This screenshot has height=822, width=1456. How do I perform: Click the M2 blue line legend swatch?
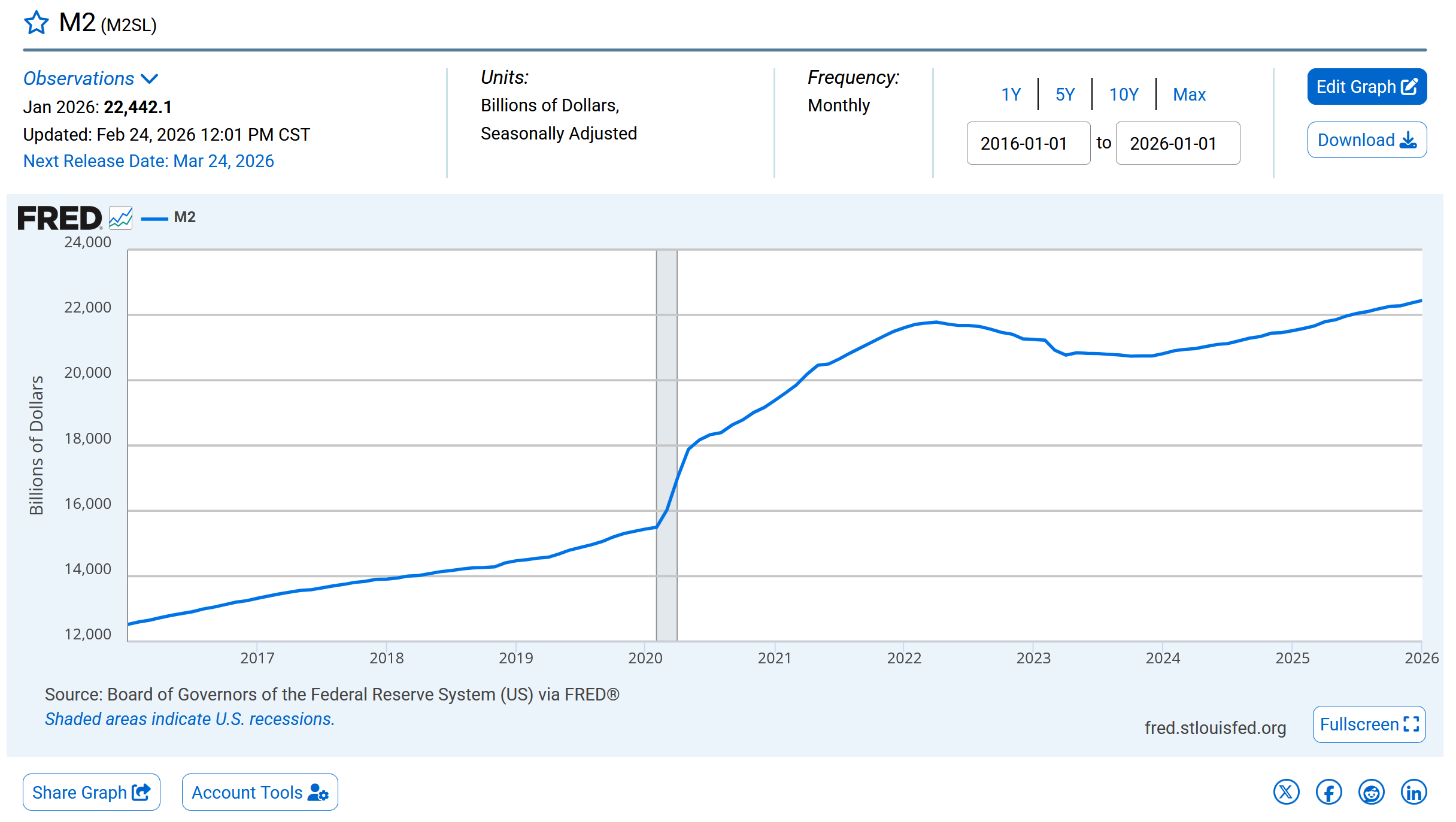[154, 219]
